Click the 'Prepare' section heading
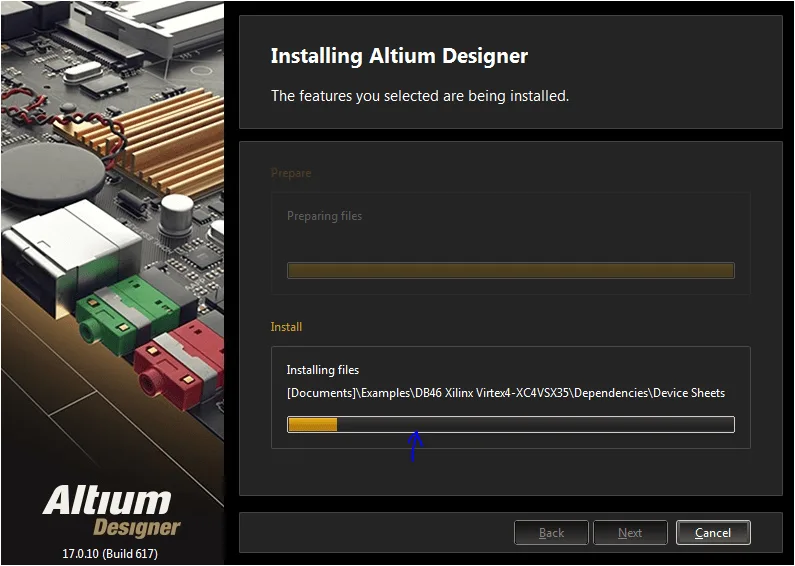795x566 pixels. (291, 173)
